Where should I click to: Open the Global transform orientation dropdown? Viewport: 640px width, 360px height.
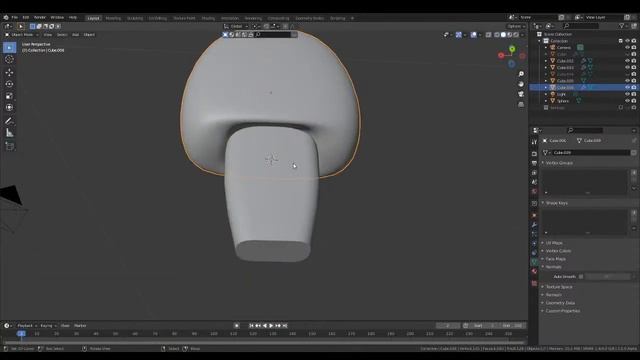(x=236, y=26)
